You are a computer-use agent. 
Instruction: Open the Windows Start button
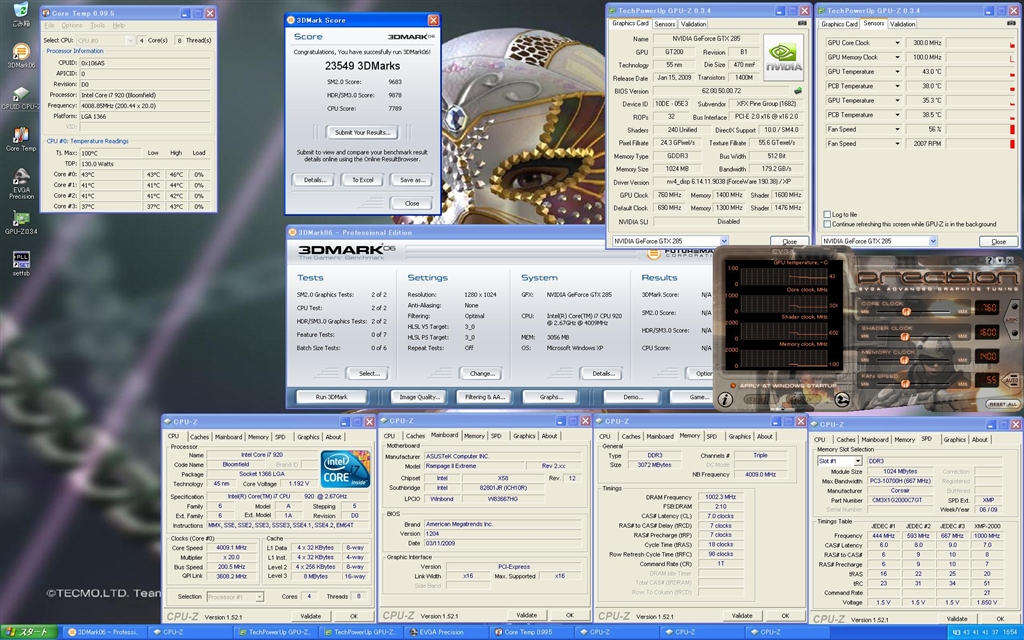(x=29, y=632)
